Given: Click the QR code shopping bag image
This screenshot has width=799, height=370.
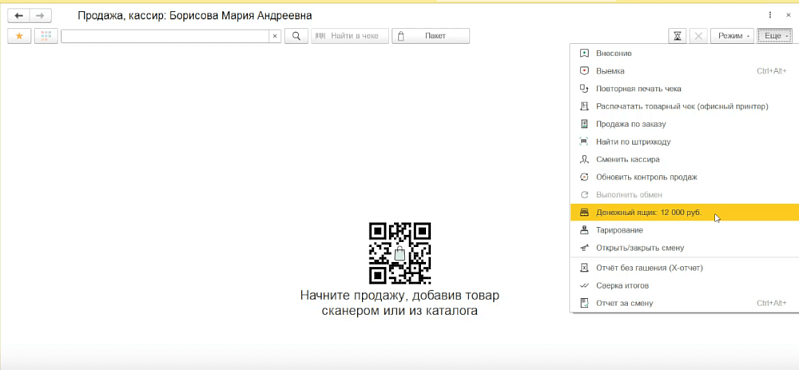Looking at the screenshot, I should click(400, 253).
